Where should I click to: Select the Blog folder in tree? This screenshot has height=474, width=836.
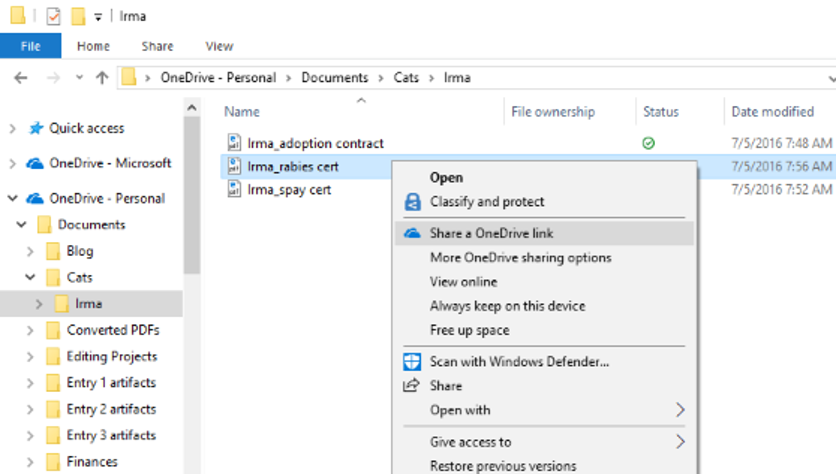(80, 251)
